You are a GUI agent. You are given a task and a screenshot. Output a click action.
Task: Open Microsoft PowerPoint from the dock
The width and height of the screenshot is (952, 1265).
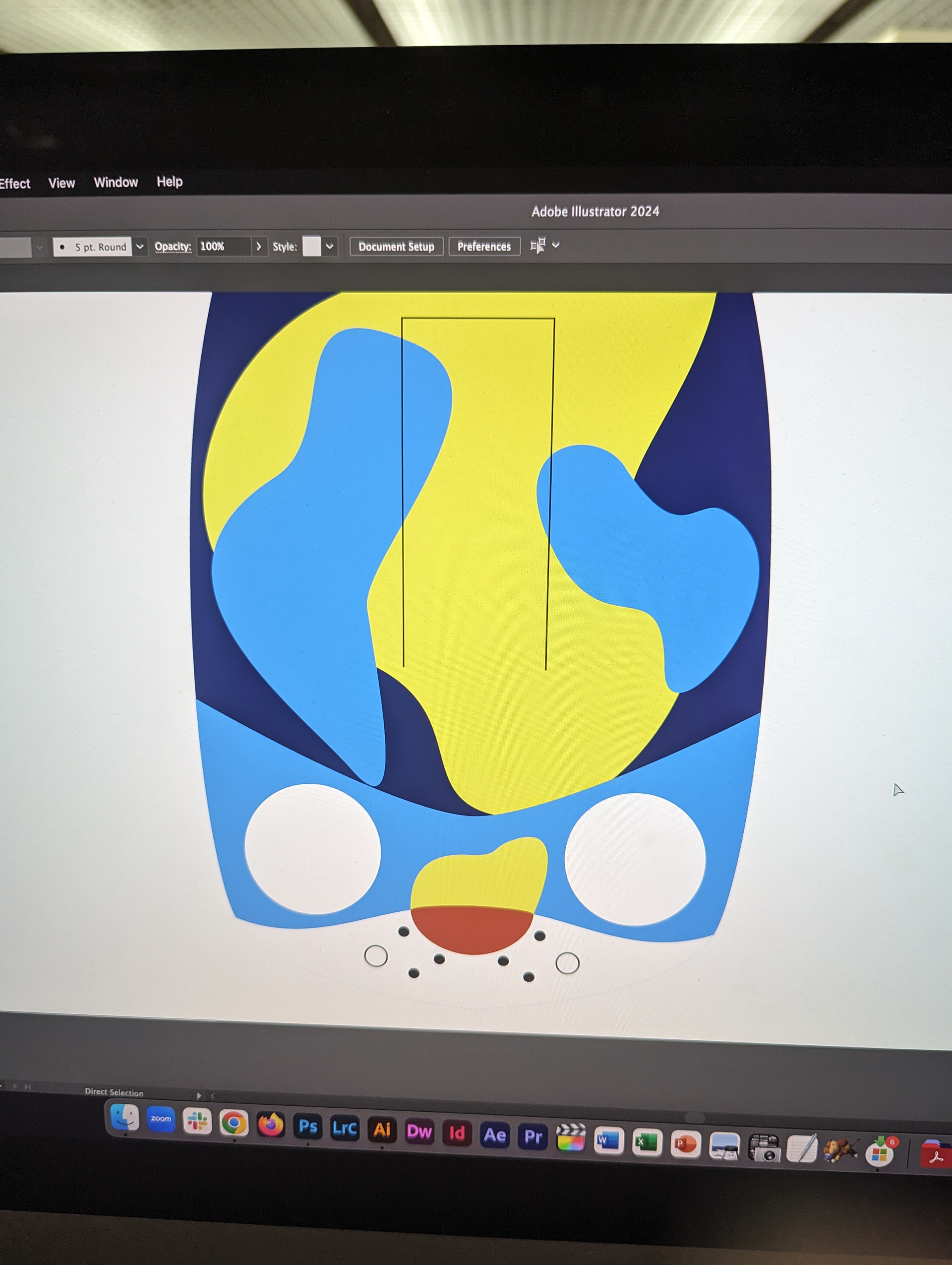pos(685,1144)
